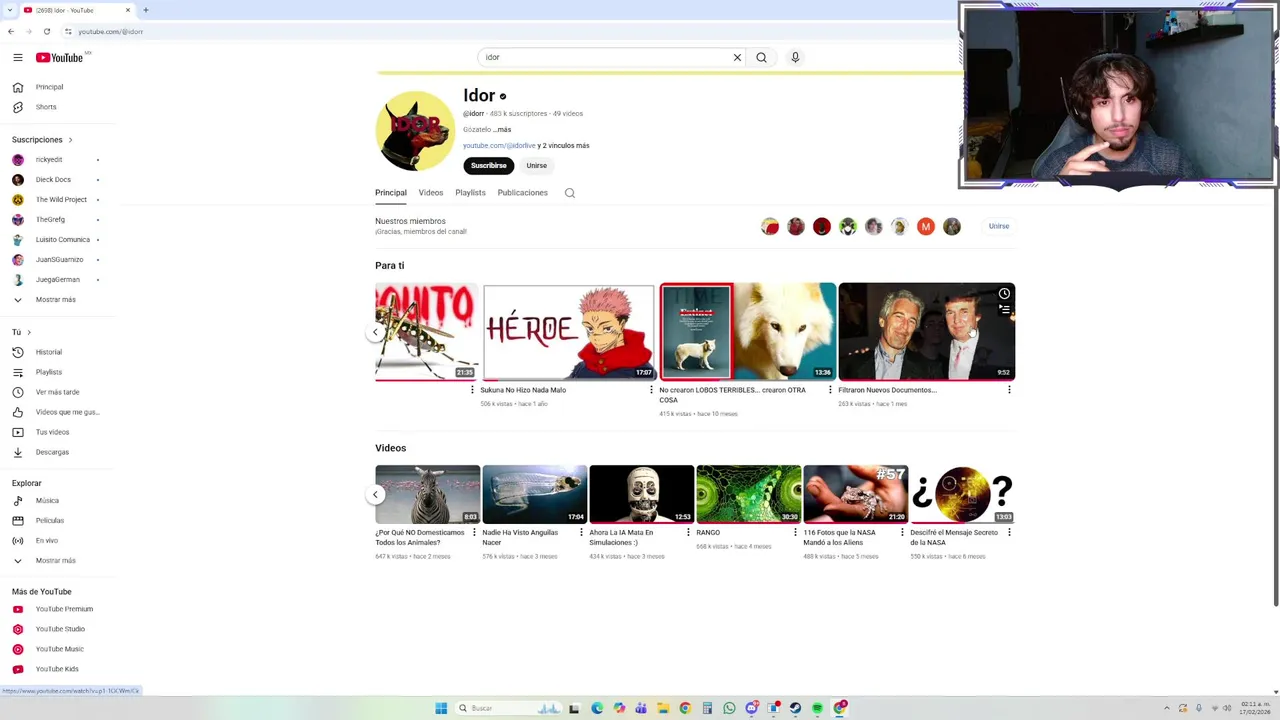The height and width of the screenshot is (720, 1280).
Task: Open Spotify from the taskbar
Action: click(817, 708)
